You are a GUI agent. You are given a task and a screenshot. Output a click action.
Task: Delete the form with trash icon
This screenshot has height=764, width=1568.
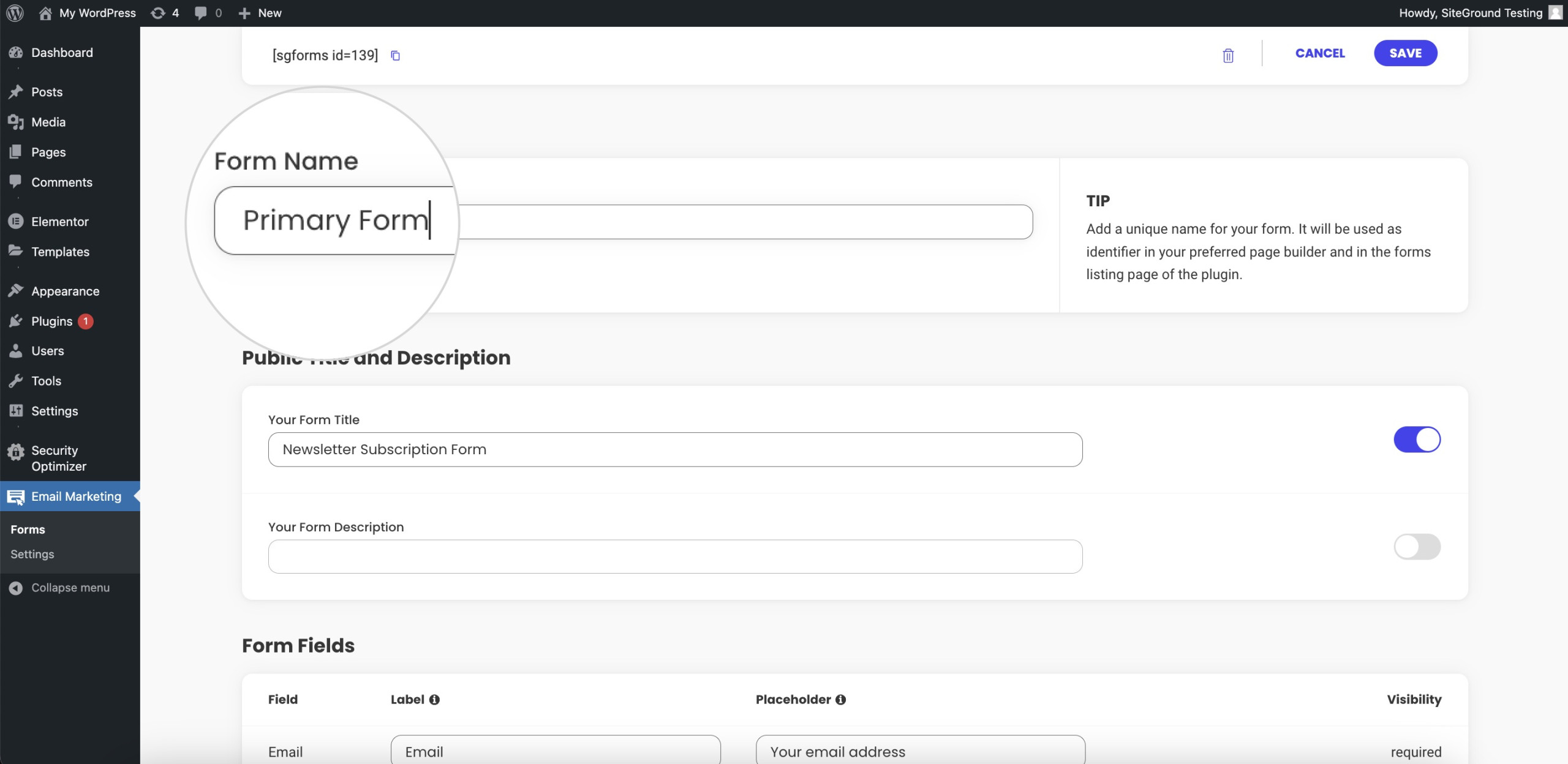click(x=1228, y=56)
